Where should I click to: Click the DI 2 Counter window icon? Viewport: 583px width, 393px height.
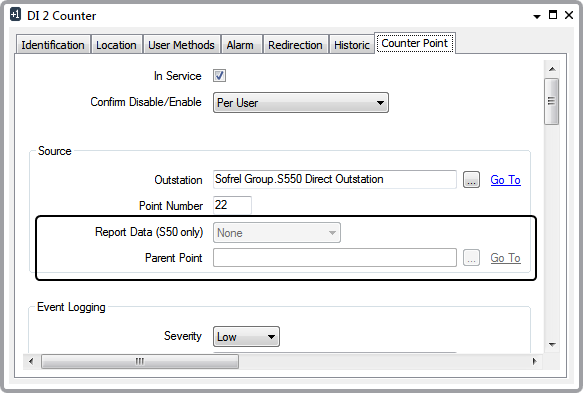15,15
